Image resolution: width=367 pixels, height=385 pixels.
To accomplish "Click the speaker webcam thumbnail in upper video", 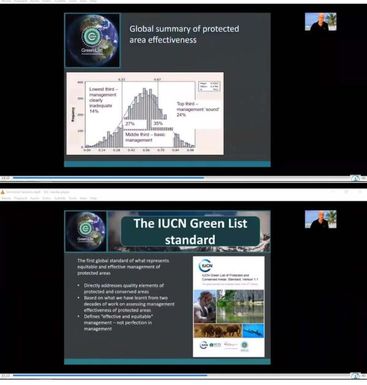I will coord(320,22).
